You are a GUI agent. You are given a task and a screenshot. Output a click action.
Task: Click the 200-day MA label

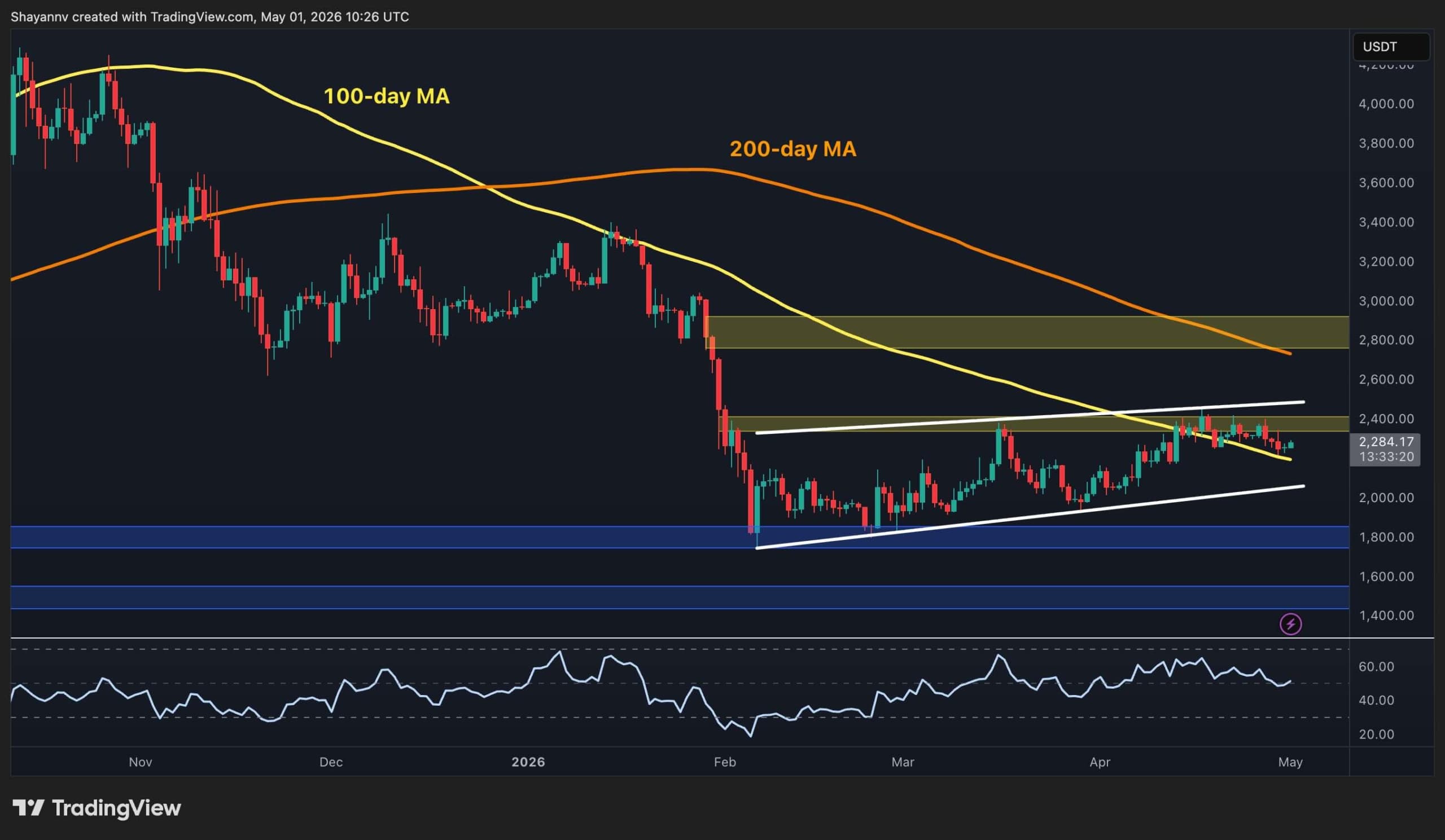(793, 149)
